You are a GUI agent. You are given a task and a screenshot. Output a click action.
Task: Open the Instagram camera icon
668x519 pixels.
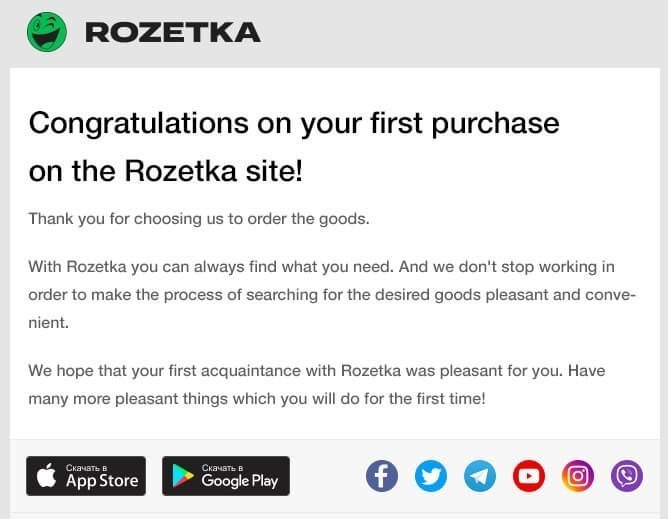click(x=578, y=476)
